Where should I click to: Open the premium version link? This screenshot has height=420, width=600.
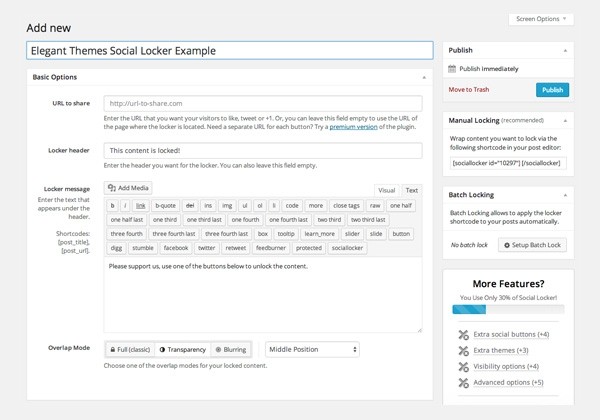[353, 127]
